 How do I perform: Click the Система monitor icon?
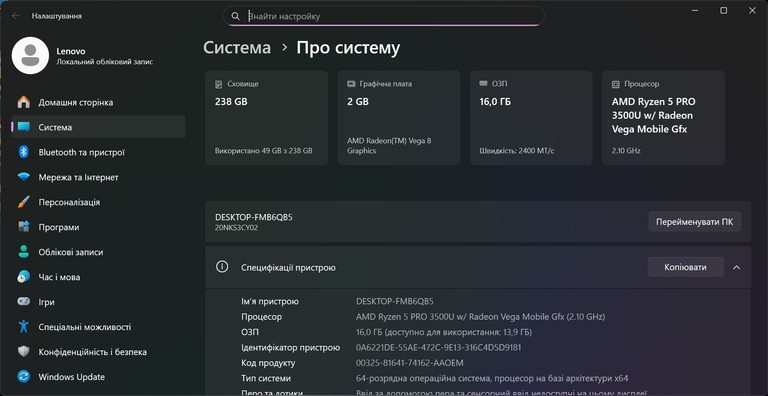click(24, 127)
